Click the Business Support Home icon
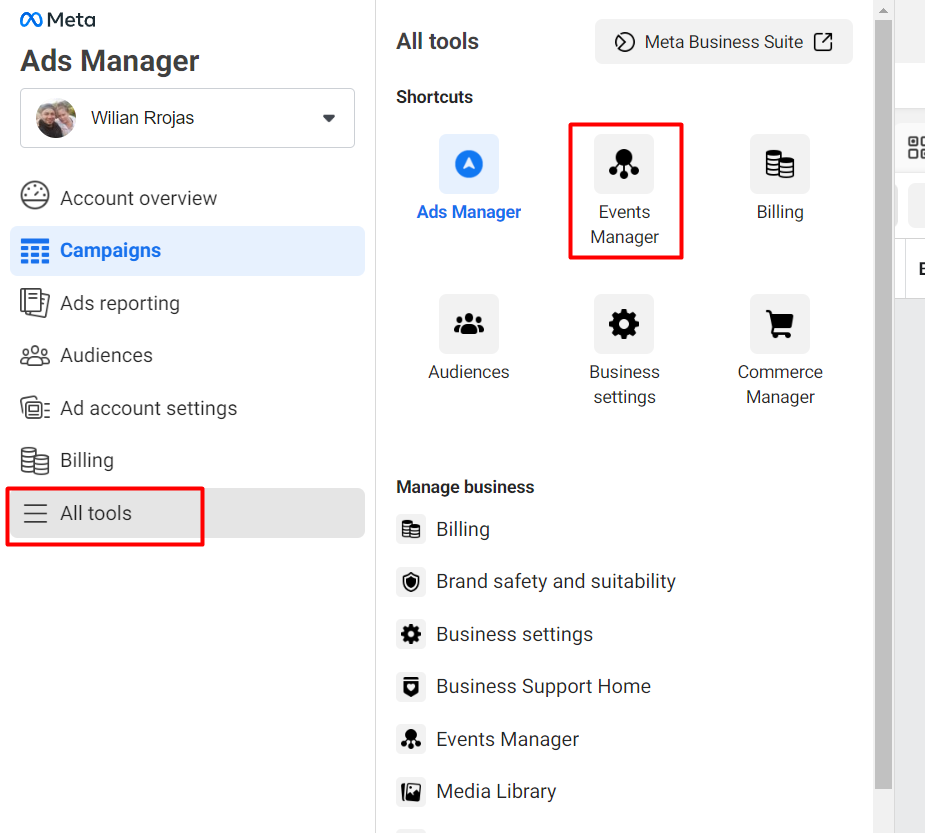The height and width of the screenshot is (833, 925). [x=411, y=687]
